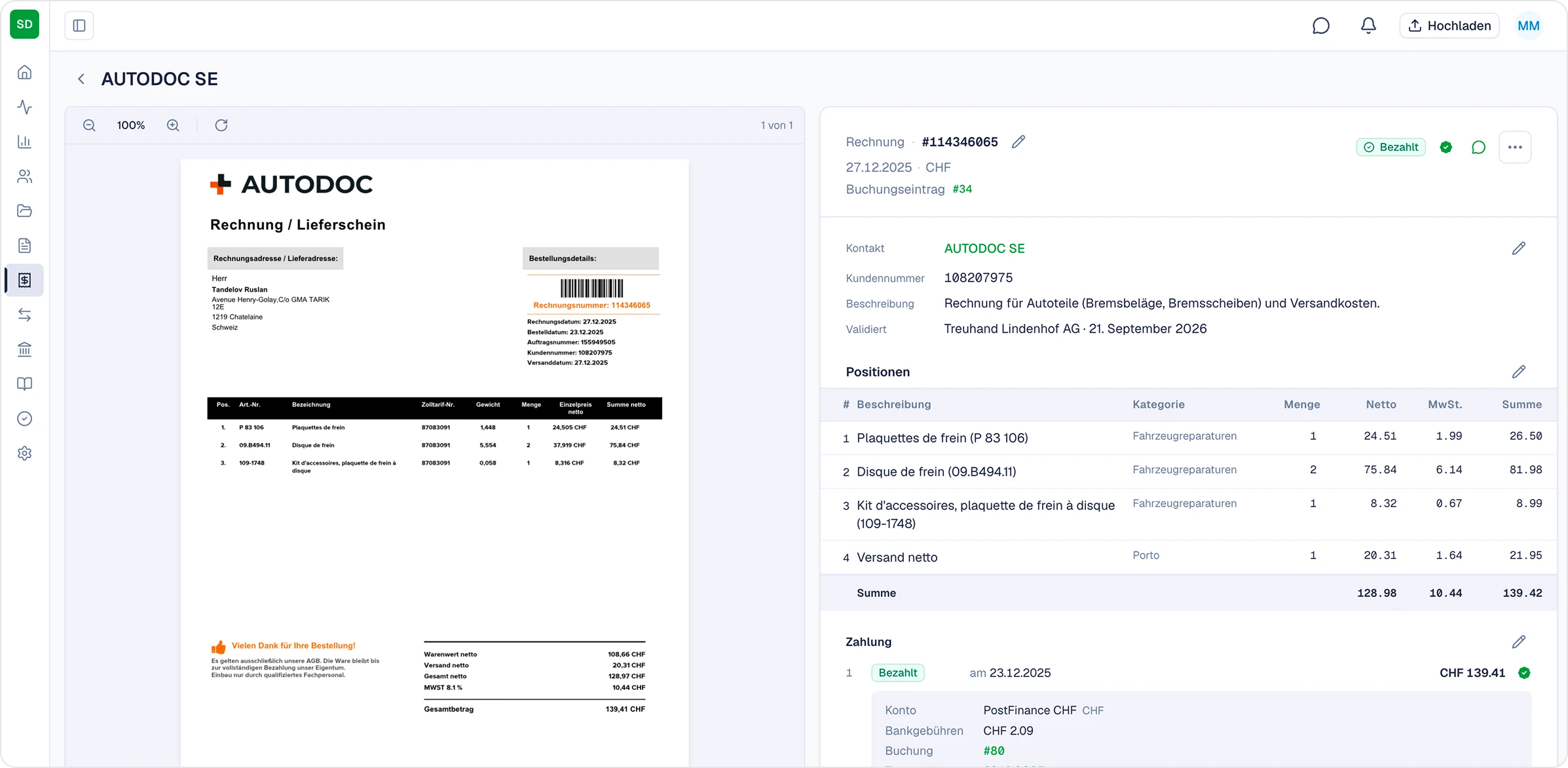
Task: Open the home icon in sidebar
Action: 24,72
